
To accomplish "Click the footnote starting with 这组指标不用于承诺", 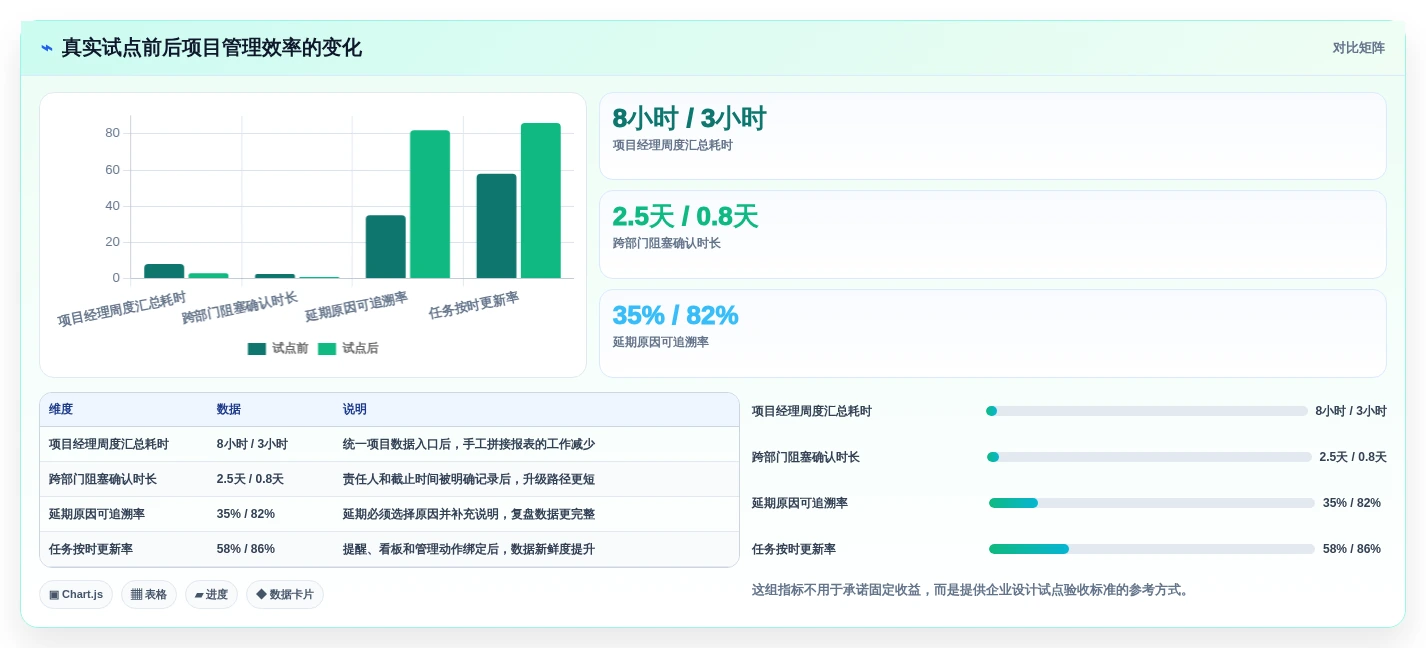I will [x=972, y=590].
